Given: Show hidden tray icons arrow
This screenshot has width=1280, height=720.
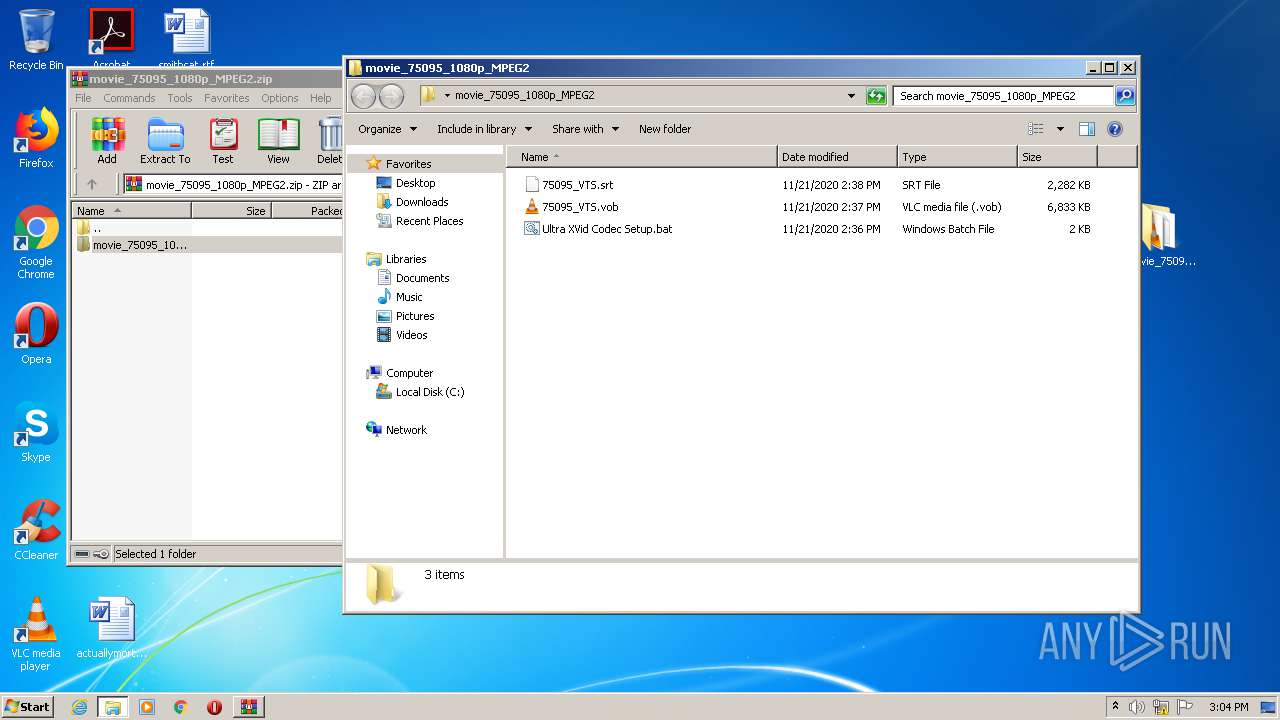Looking at the screenshot, I should 1115,707.
